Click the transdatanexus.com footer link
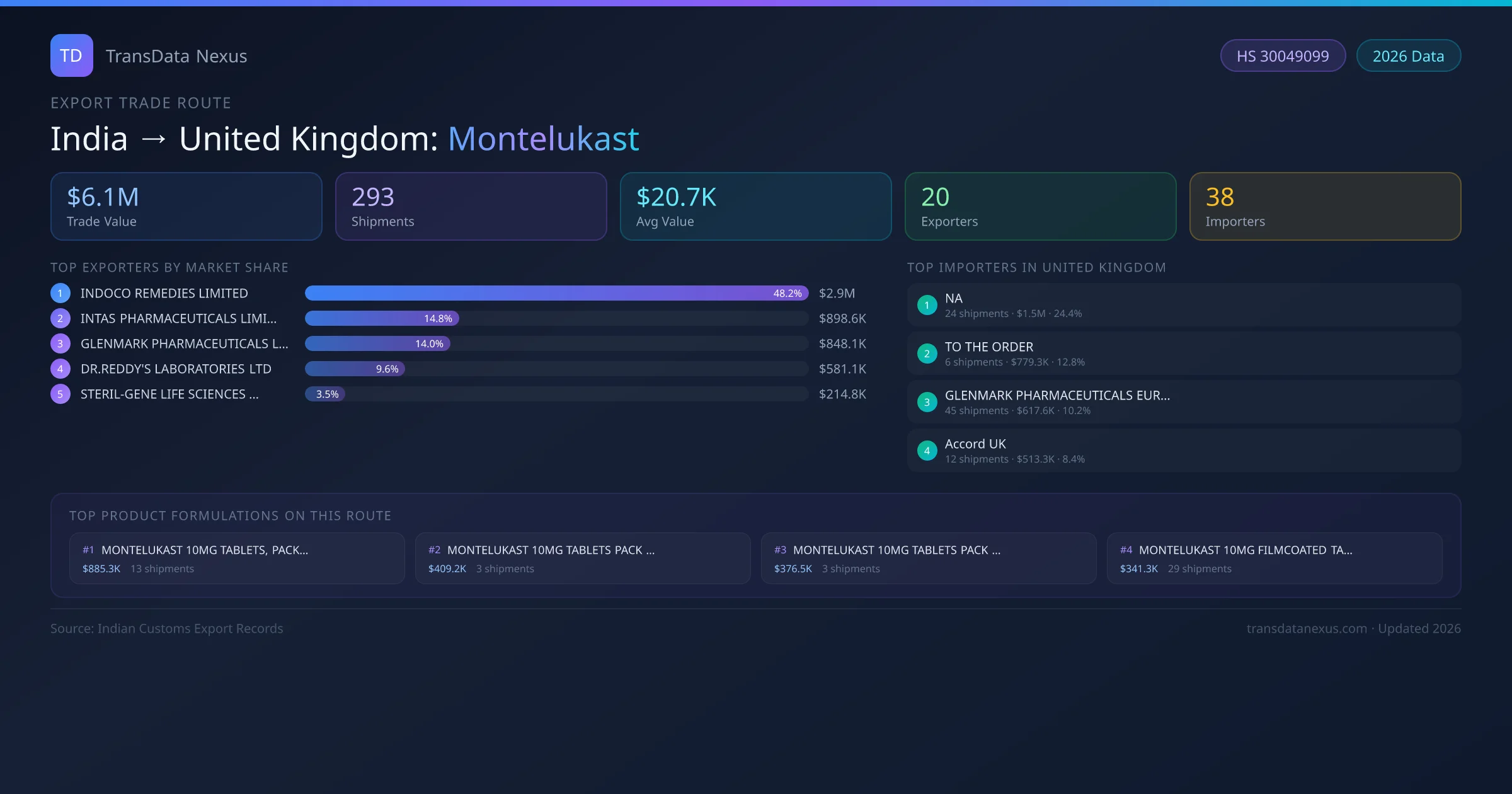The image size is (1512, 794). click(1307, 628)
